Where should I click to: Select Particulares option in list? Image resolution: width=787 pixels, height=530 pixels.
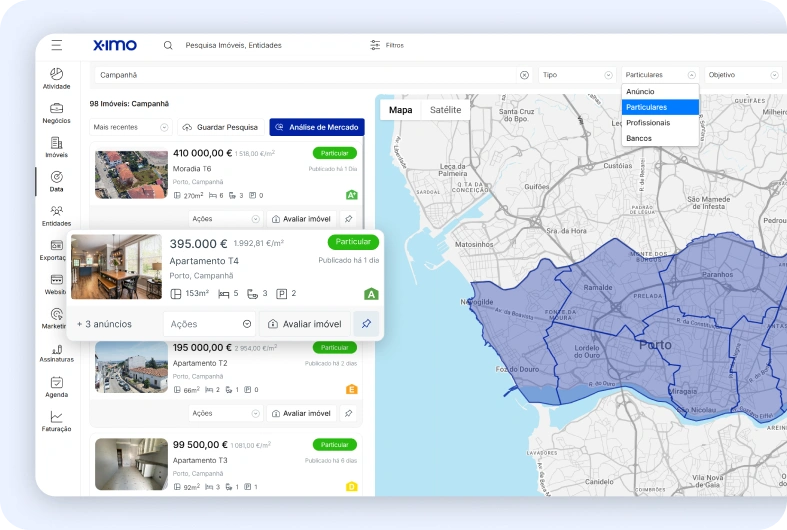coord(660,107)
